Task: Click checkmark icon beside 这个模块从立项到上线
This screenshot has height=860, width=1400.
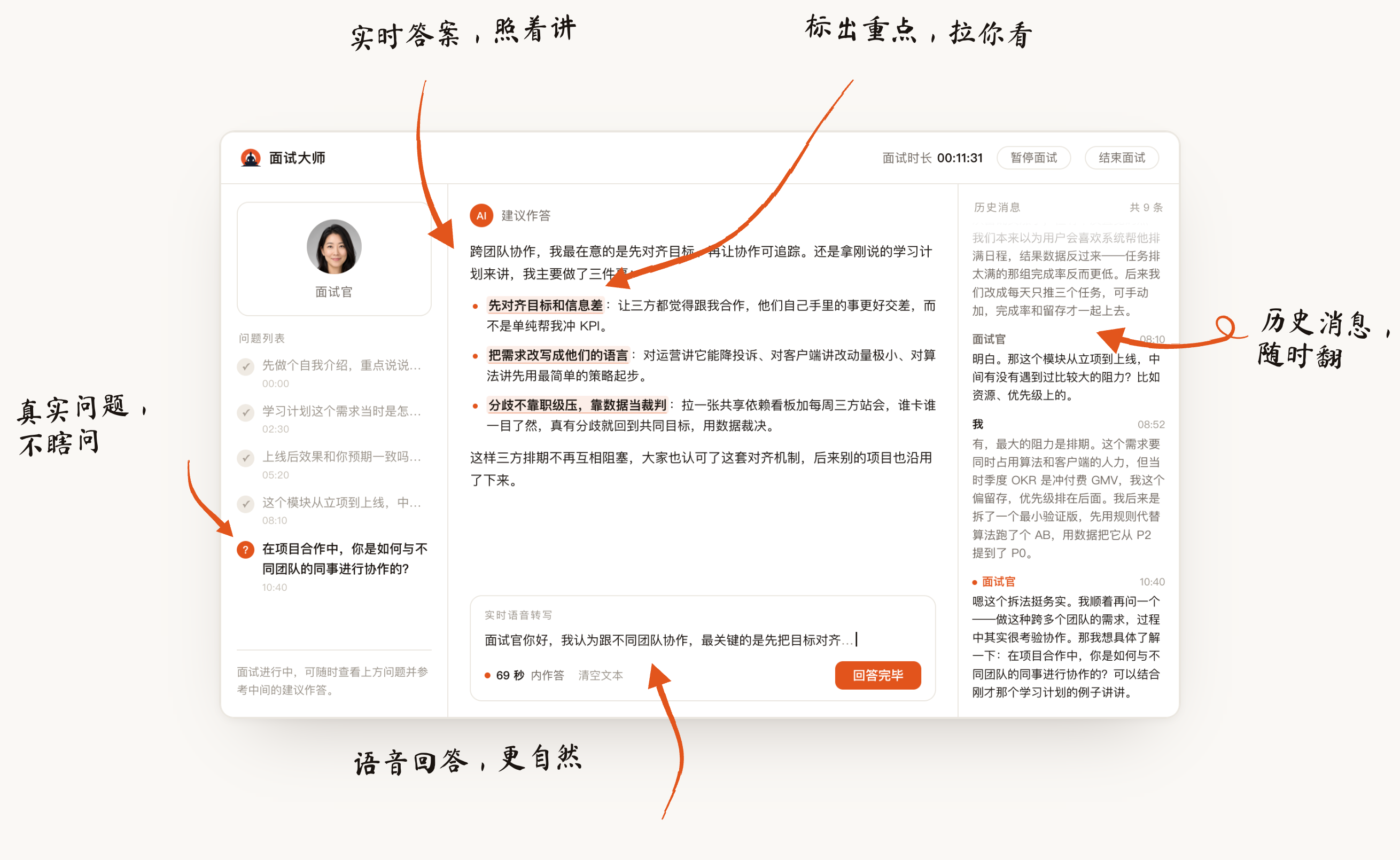Action: (246, 503)
